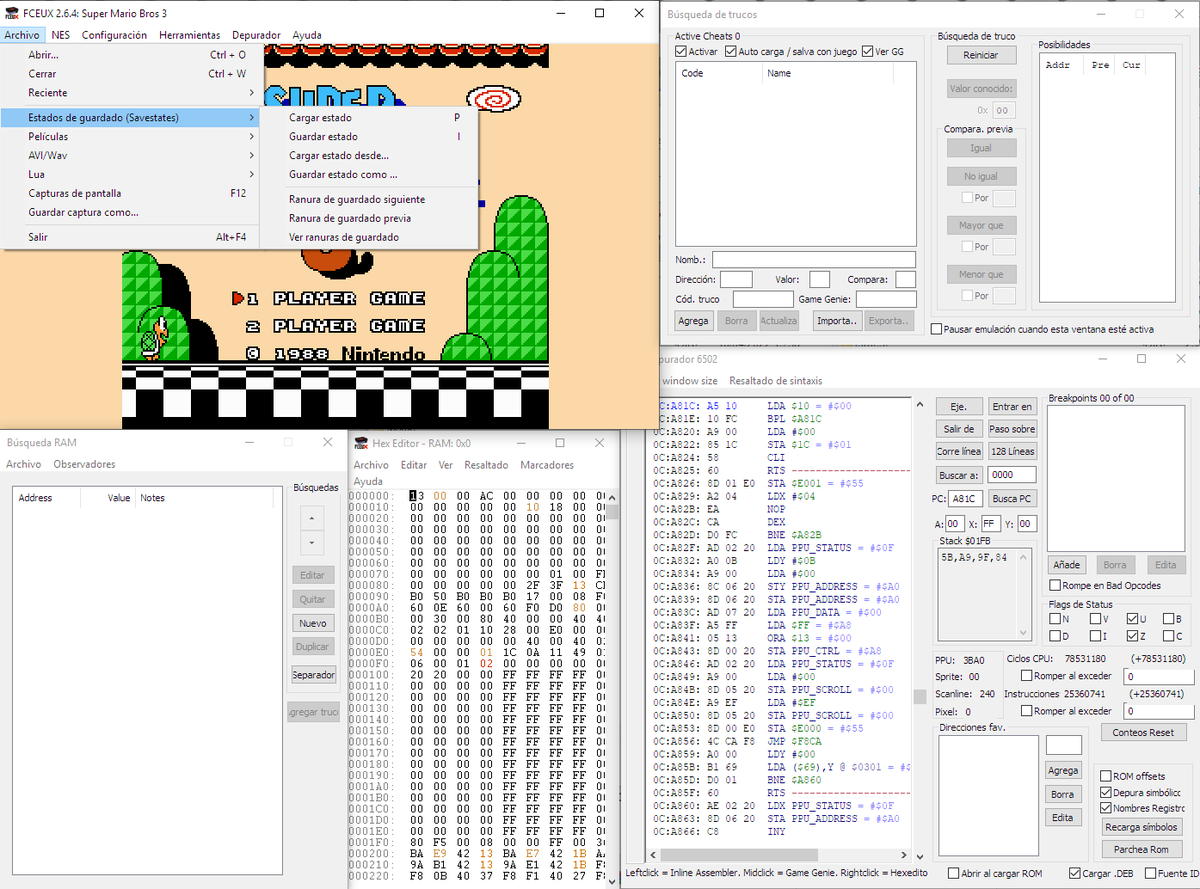Click the Hex Editor window title icon

361,443
